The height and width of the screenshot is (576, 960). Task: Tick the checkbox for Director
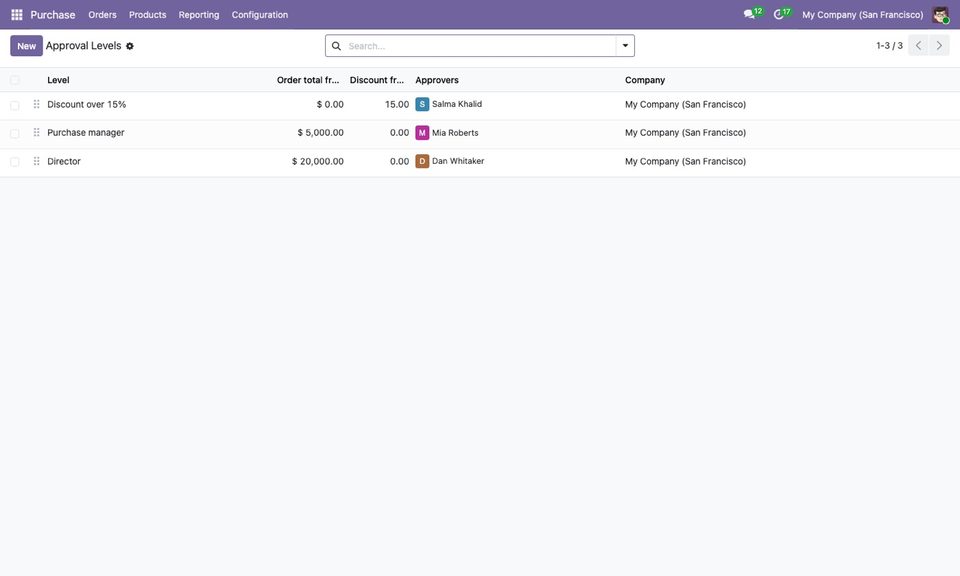[15, 162]
